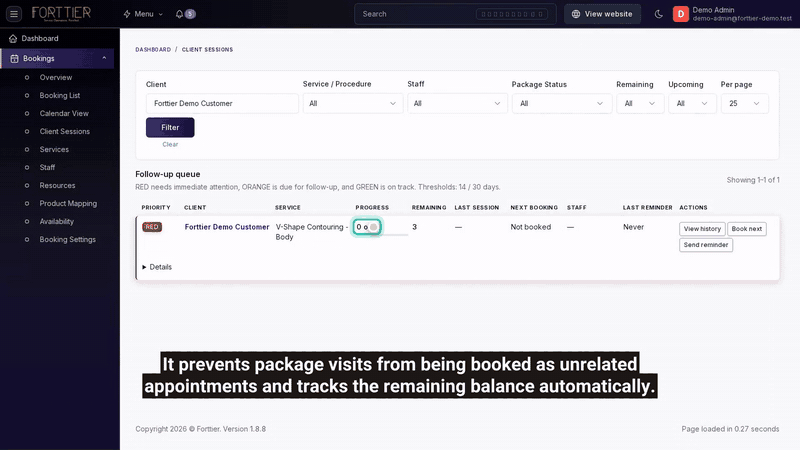
Task: Click the Demo Admin avatar icon
Action: [x=681, y=14]
